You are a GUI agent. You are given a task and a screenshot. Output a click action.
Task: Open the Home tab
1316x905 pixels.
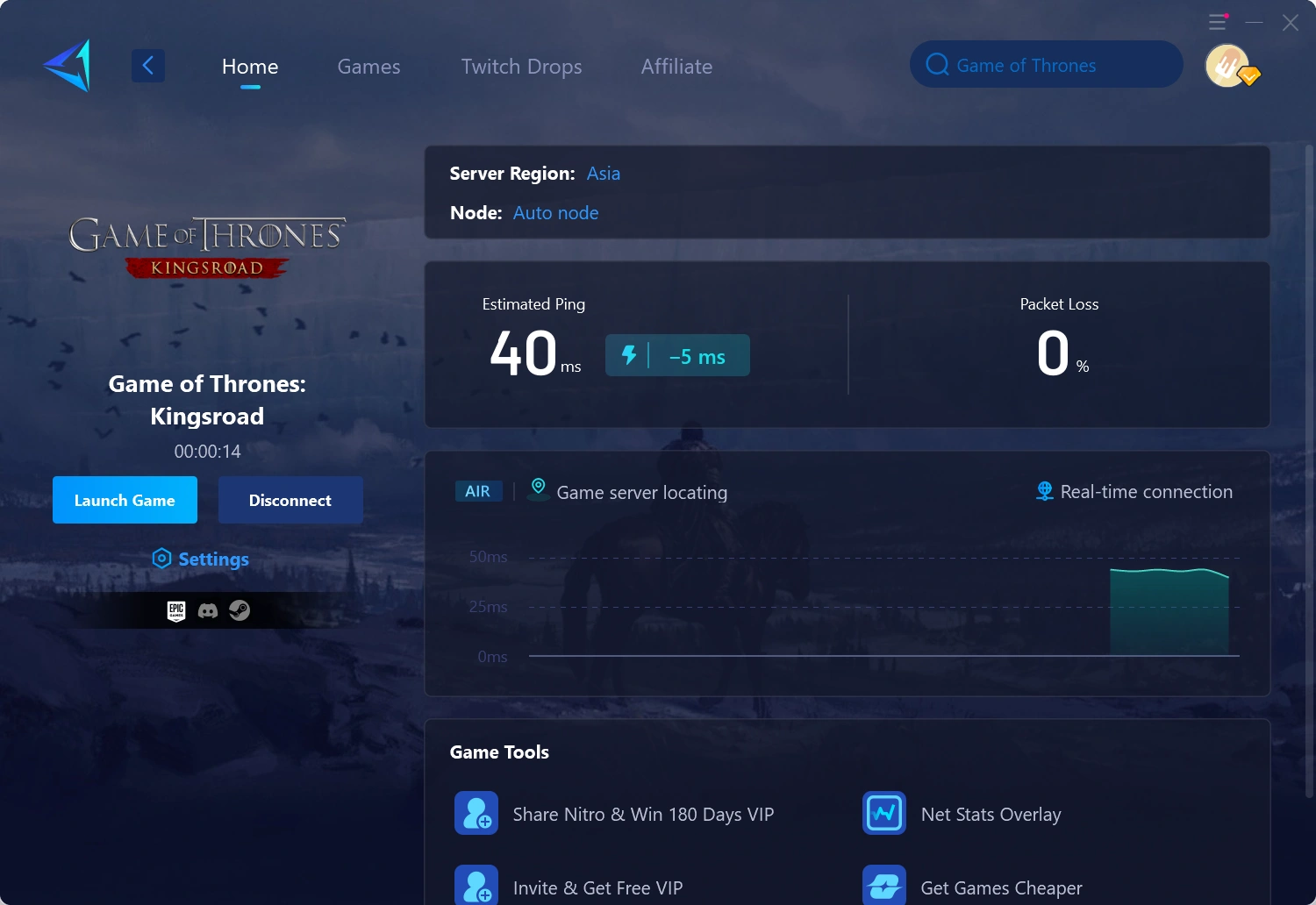point(250,67)
